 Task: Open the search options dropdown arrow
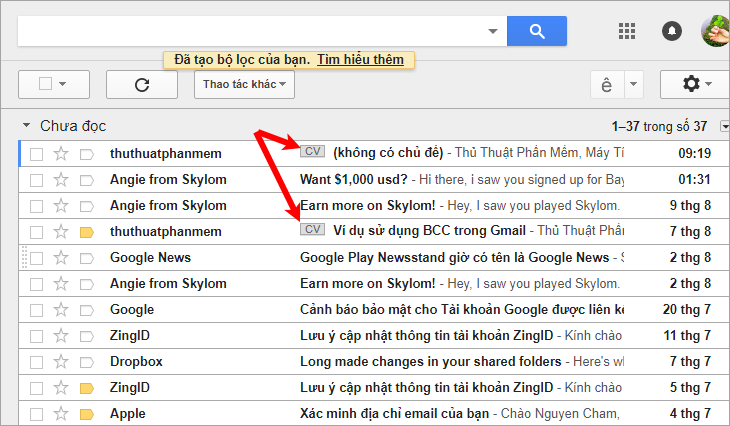(493, 31)
